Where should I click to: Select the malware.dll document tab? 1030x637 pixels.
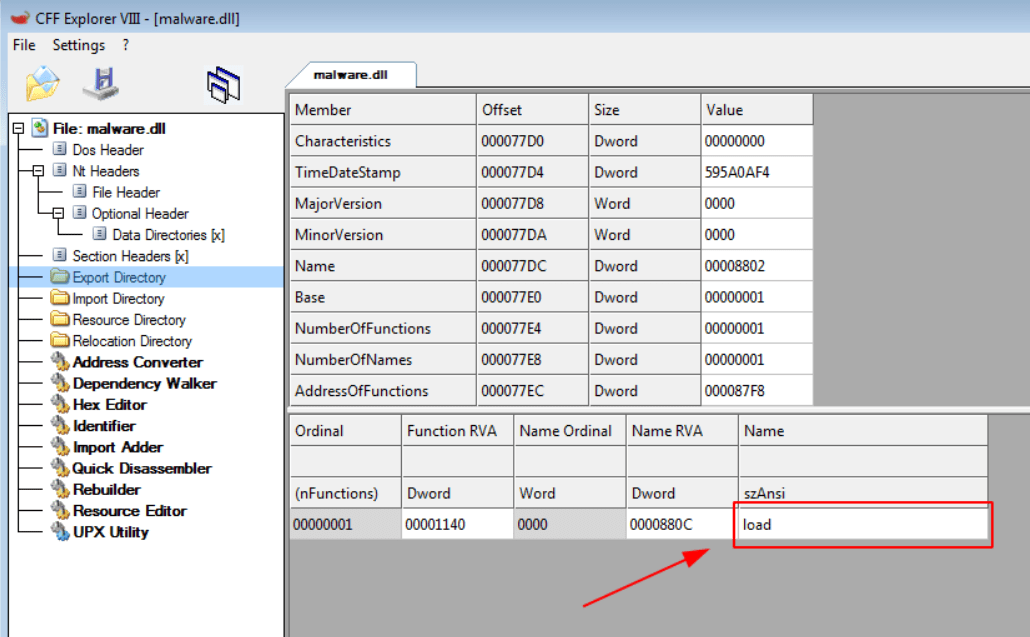351,75
